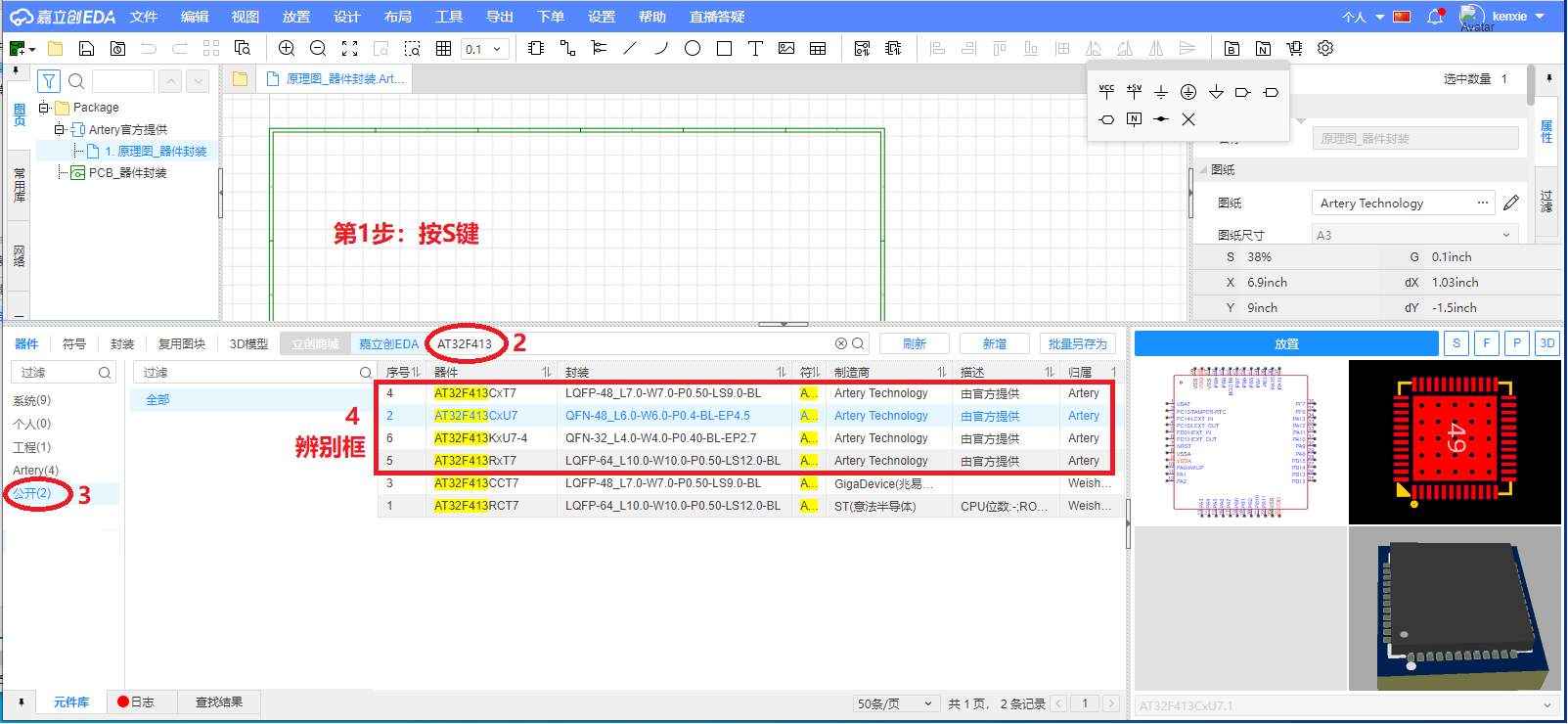1568x724 pixels.
Task: Switch to the 封装 library tab
Action: coord(122,344)
